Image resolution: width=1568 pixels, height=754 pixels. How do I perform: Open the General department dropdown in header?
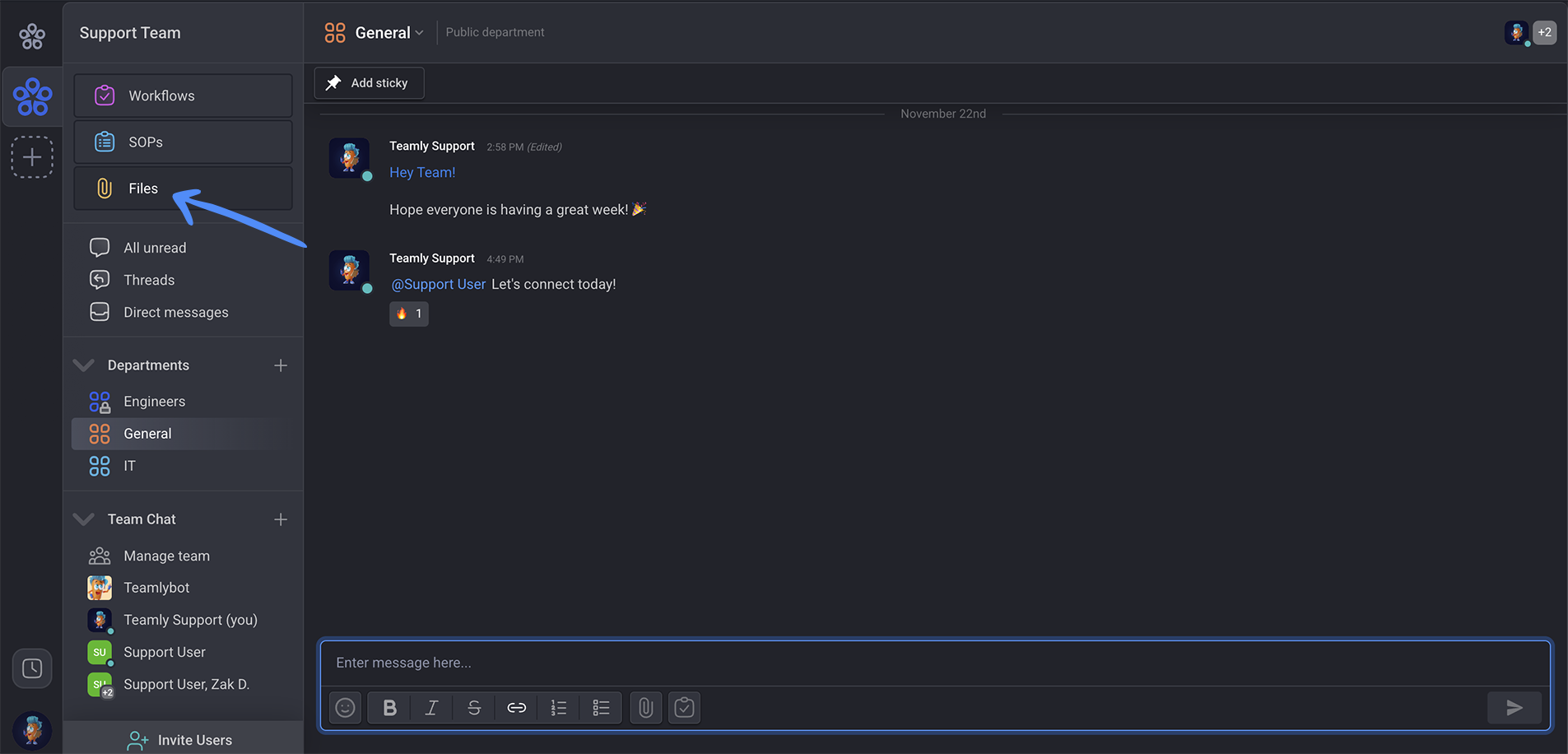(x=389, y=33)
